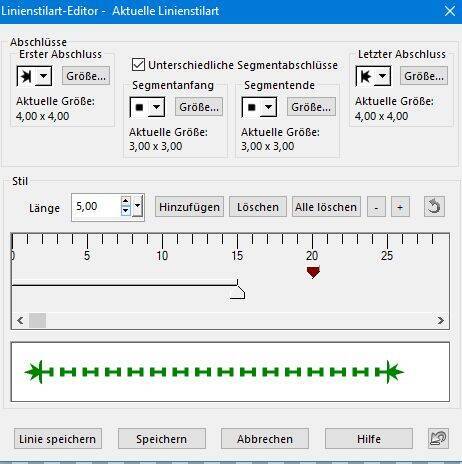Viewport: 462px width, 464px height.
Task: Increase Länge value with up spinner
Action: tap(125, 201)
